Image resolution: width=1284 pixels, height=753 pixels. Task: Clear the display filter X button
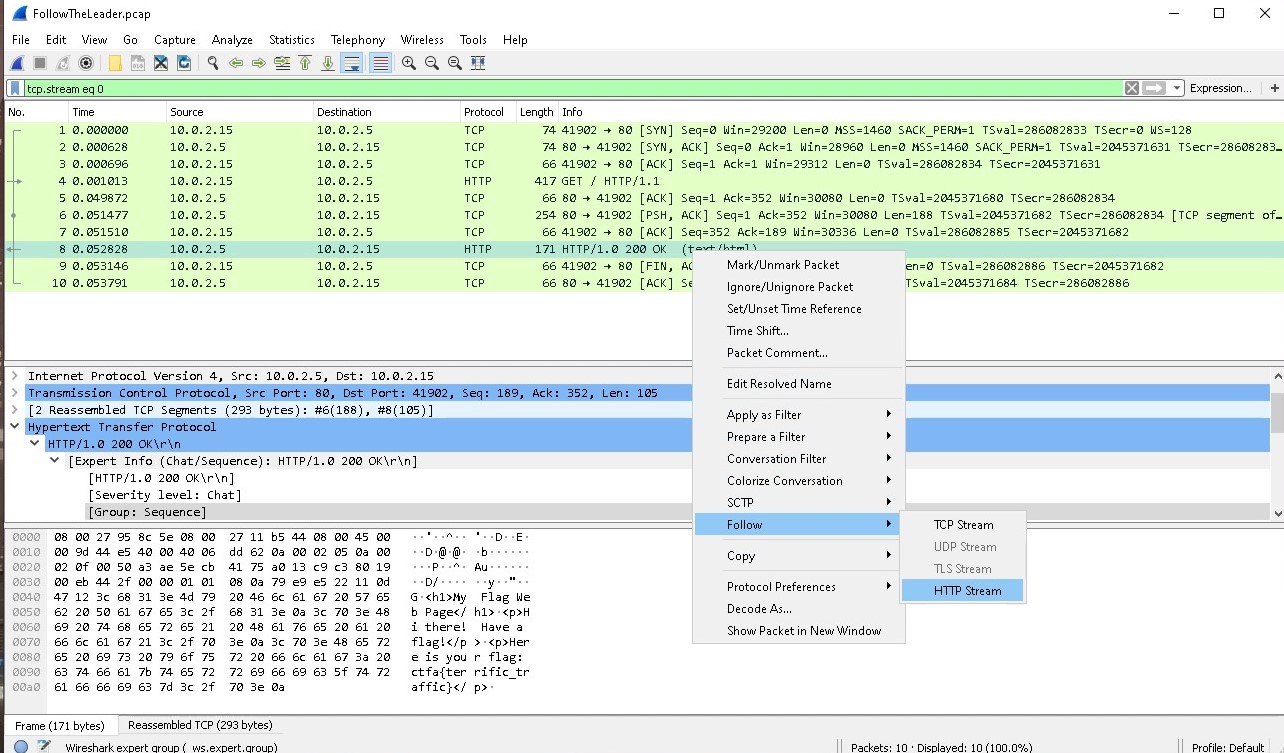tap(1132, 88)
